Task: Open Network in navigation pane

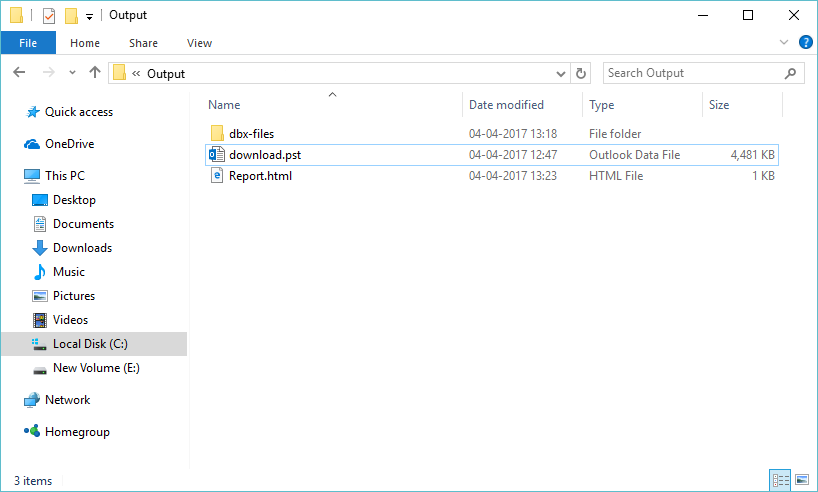Action: (x=67, y=400)
